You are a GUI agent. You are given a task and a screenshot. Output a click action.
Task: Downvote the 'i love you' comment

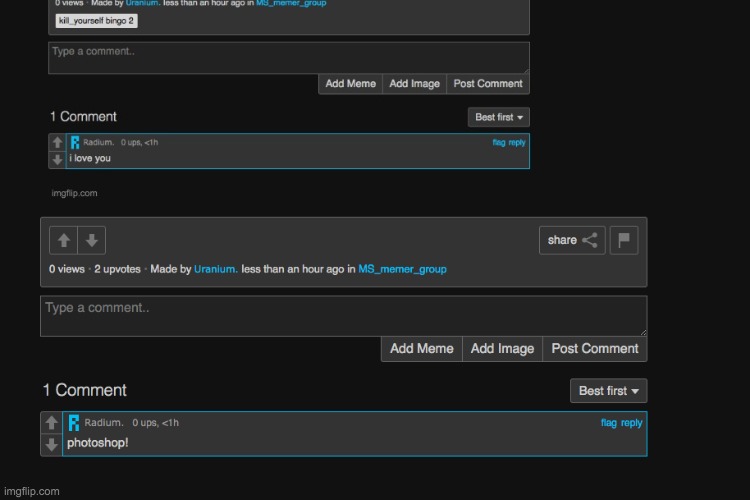pyautogui.click(x=57, y=159)
